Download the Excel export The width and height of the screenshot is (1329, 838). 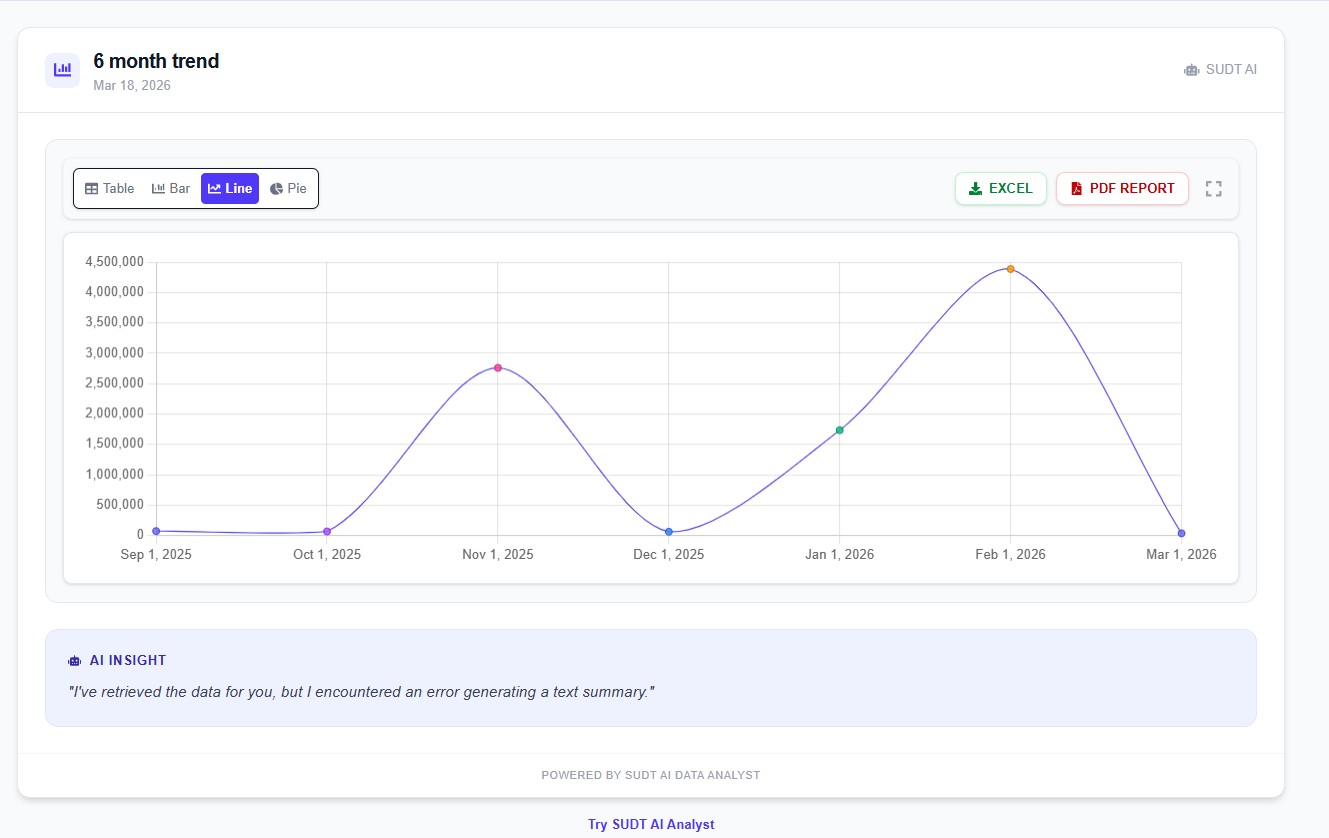point(1000,188)
